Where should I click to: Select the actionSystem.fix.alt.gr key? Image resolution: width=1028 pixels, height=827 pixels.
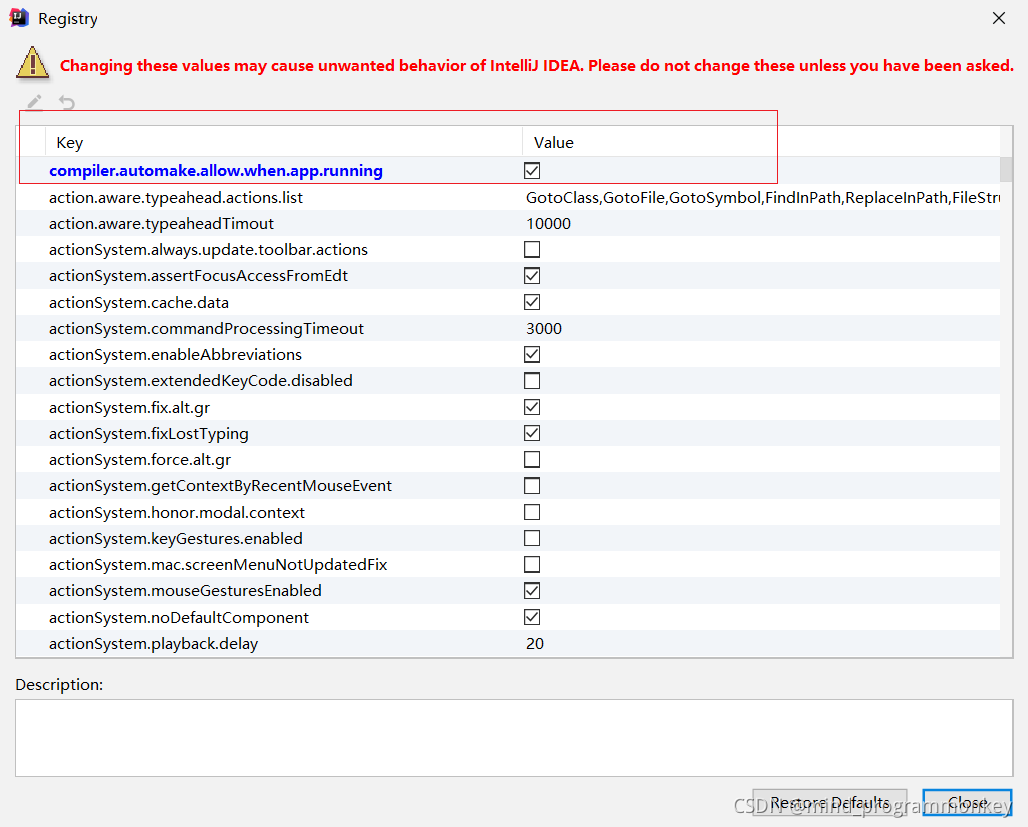tap(129, 407)
